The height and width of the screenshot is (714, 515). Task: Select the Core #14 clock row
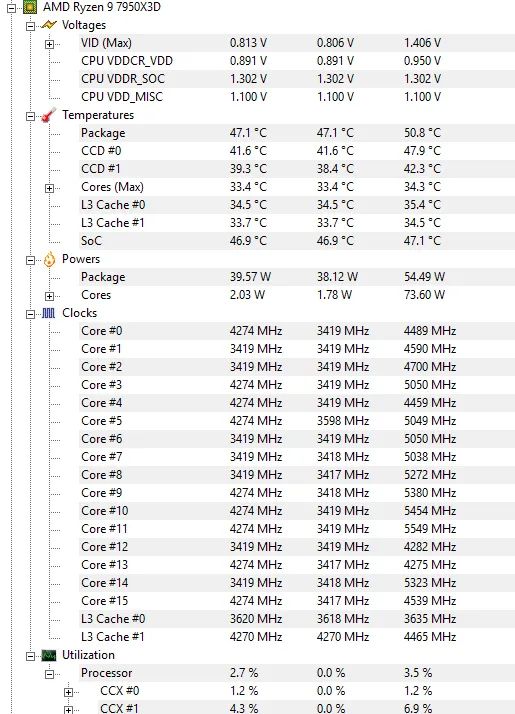click(x=297, y=582)
